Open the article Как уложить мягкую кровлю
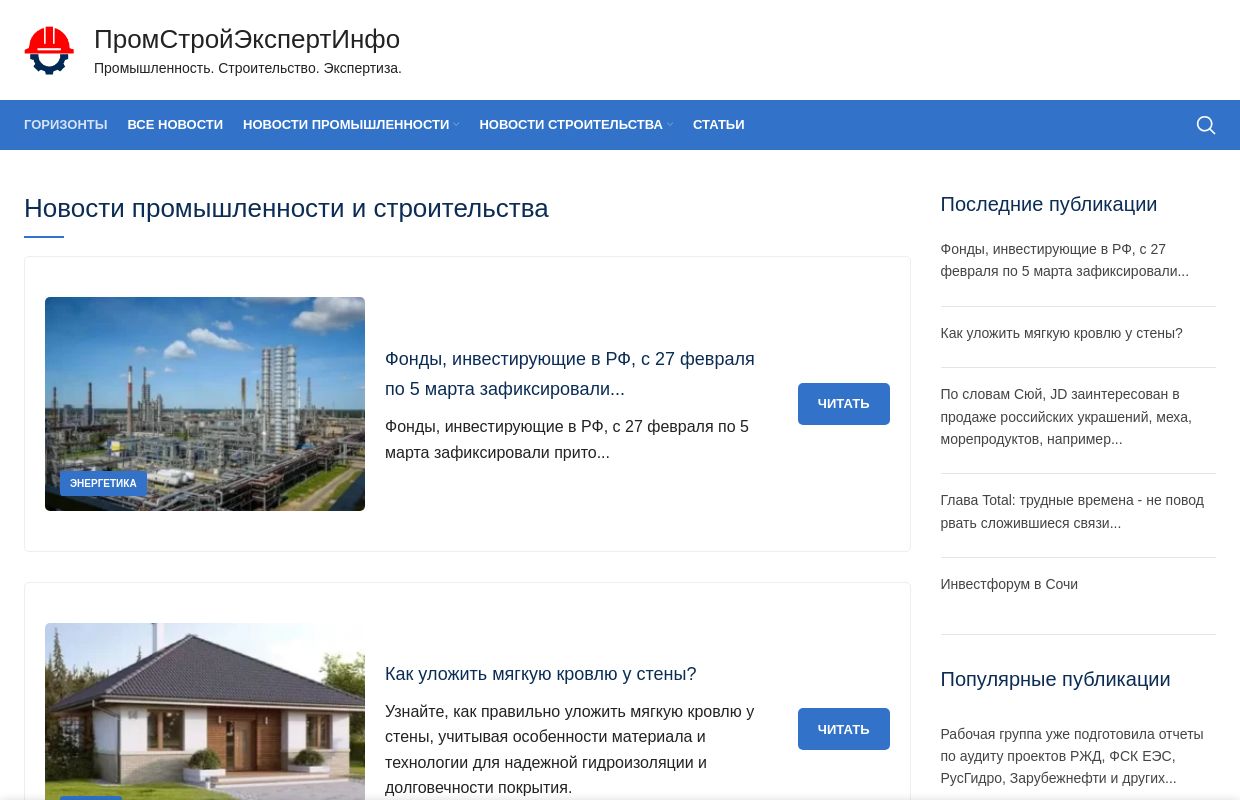Viewport: 1240px width, 800px height. 540,674
